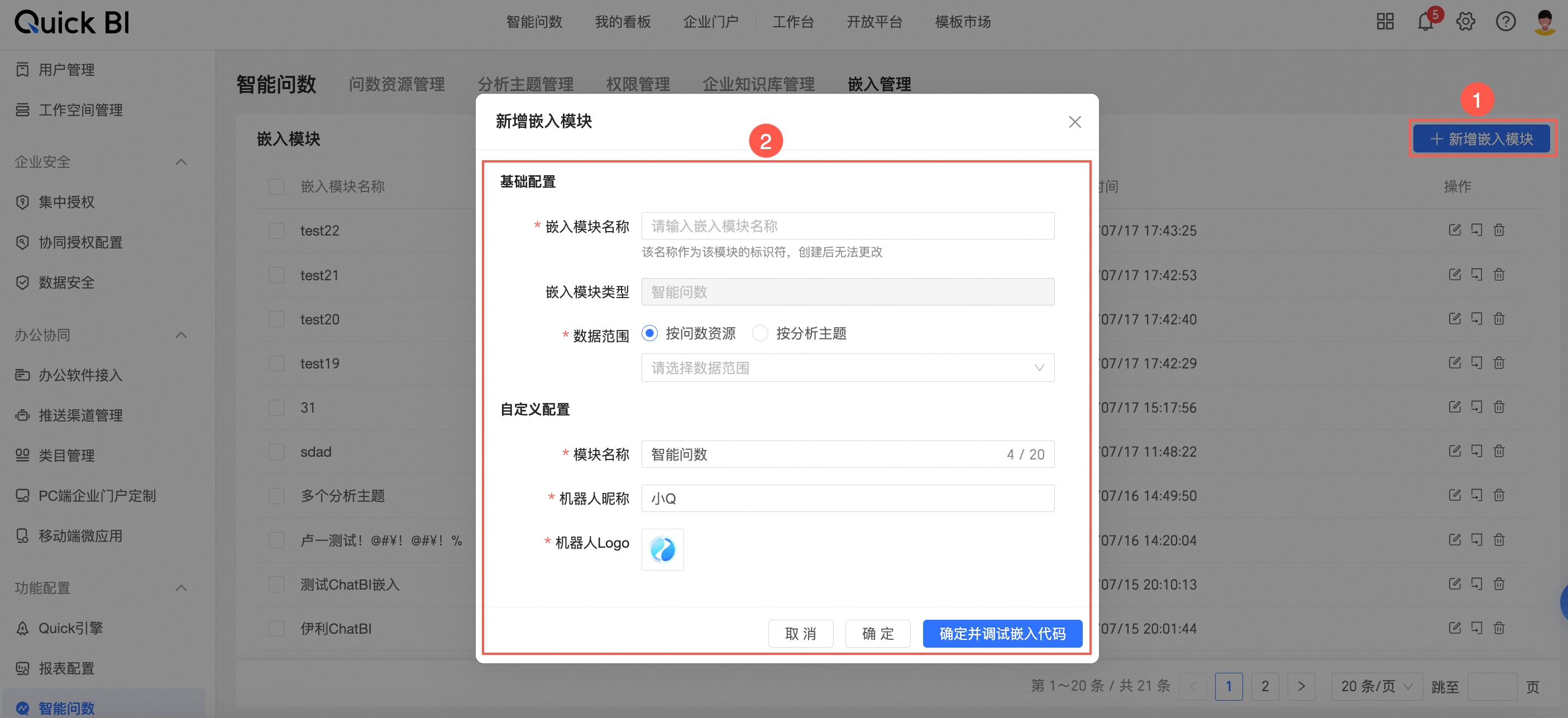Click the 机器人昵称 input field
1568x718 pixels.
pyautogui.click(x=847, y=499)
